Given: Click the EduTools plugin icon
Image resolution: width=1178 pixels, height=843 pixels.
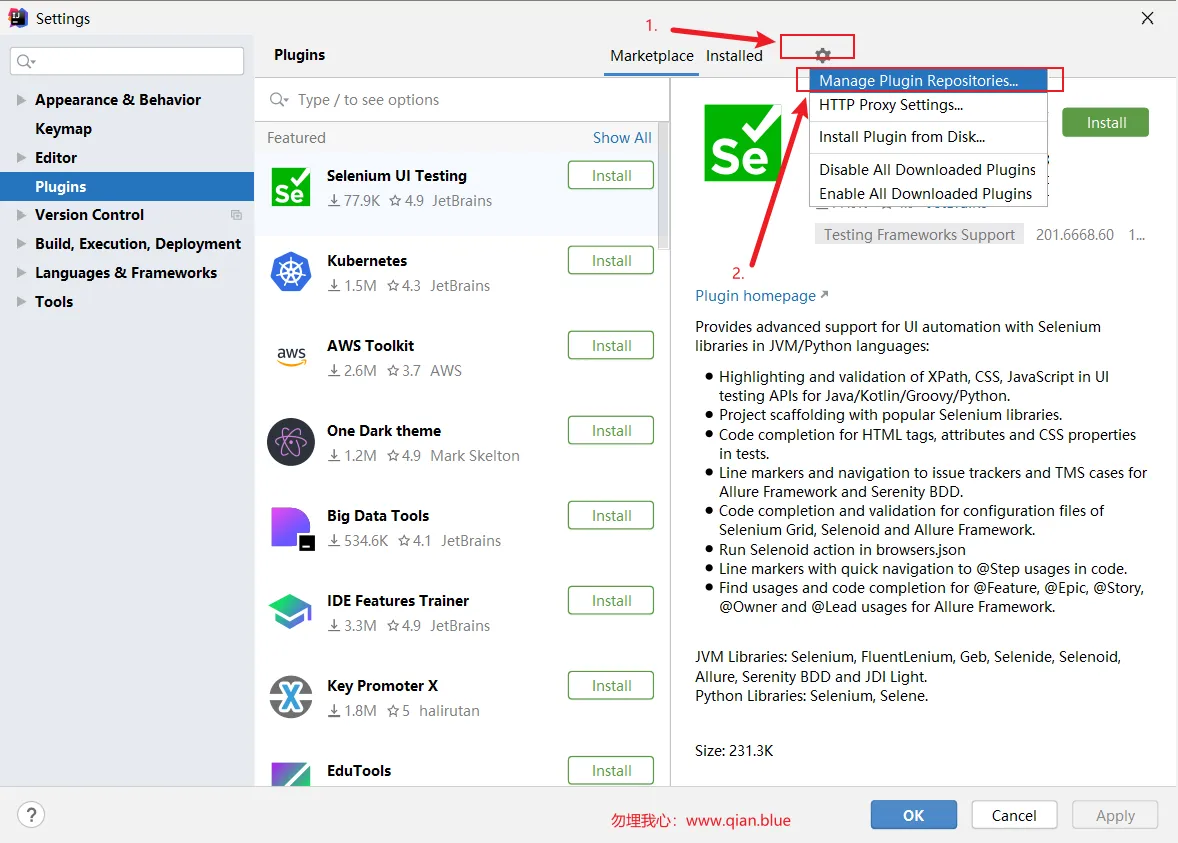Looking at the screenshot, I should [x=291, y=774].
